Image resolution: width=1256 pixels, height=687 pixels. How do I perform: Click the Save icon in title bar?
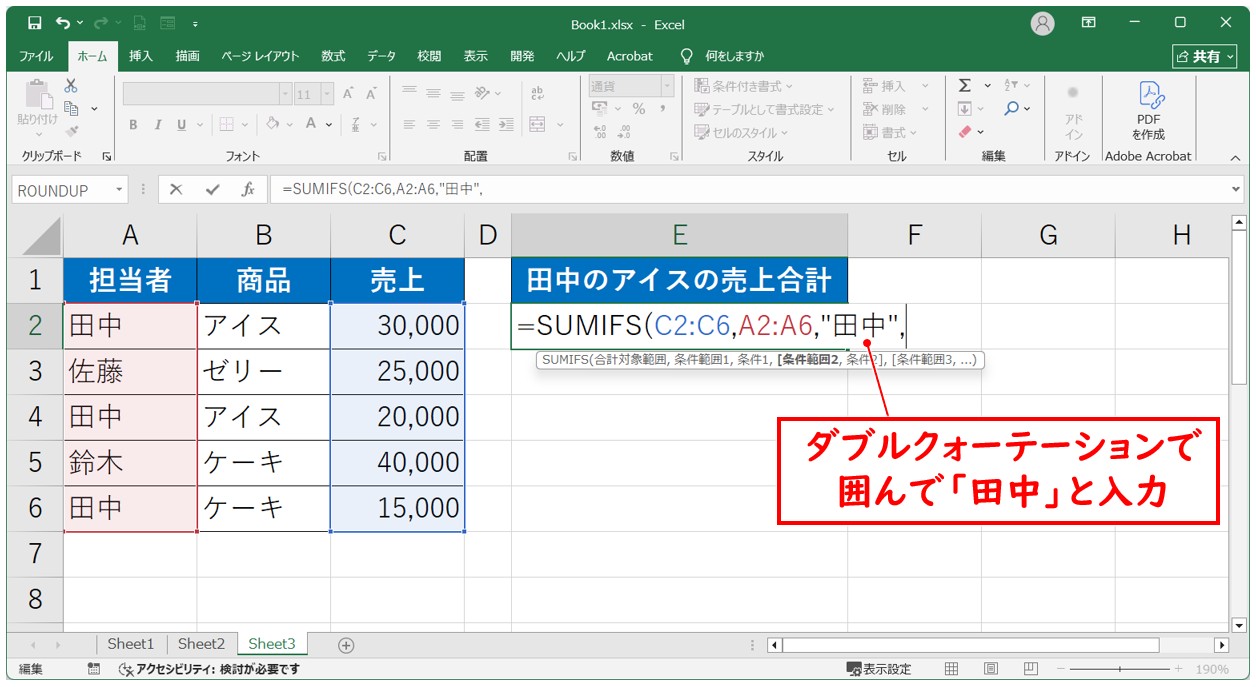click(34, 23)
